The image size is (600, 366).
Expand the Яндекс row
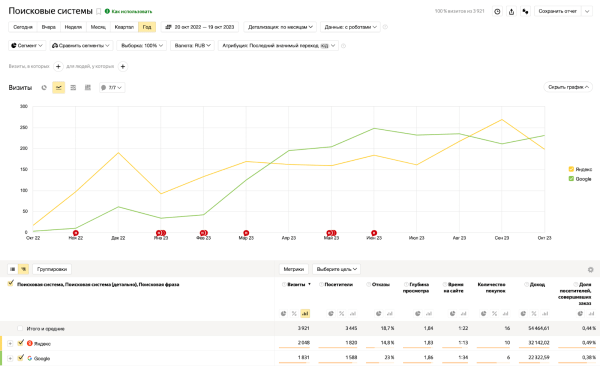[10, 343]
